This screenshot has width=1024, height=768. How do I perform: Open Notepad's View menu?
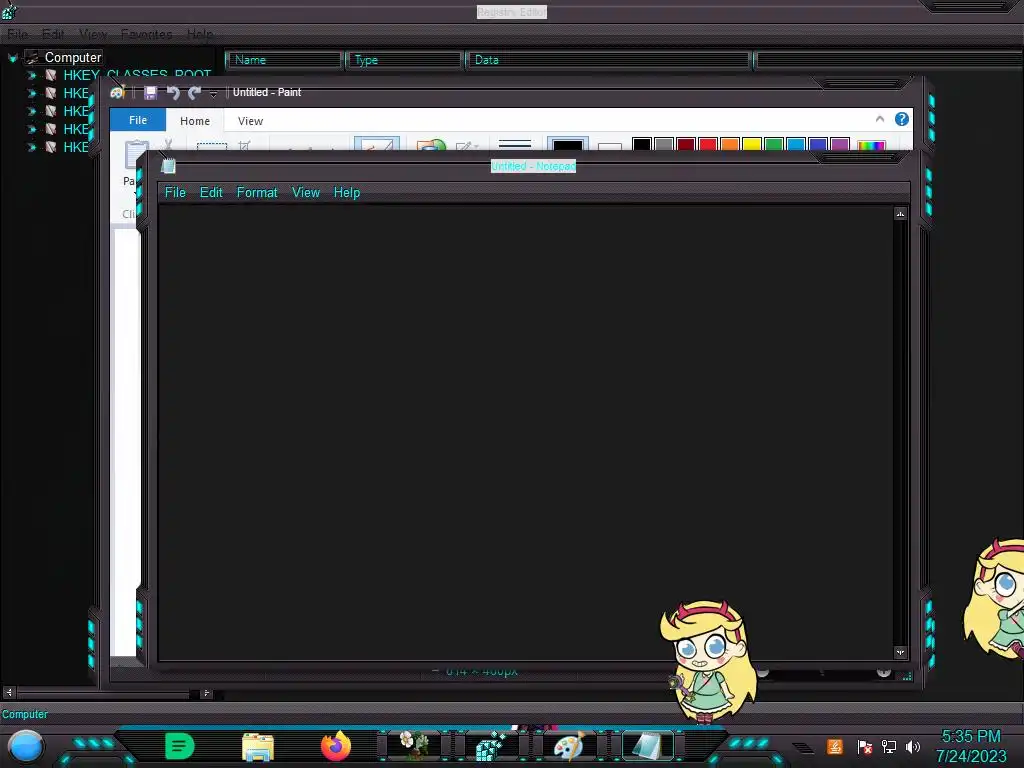[306, 193]
